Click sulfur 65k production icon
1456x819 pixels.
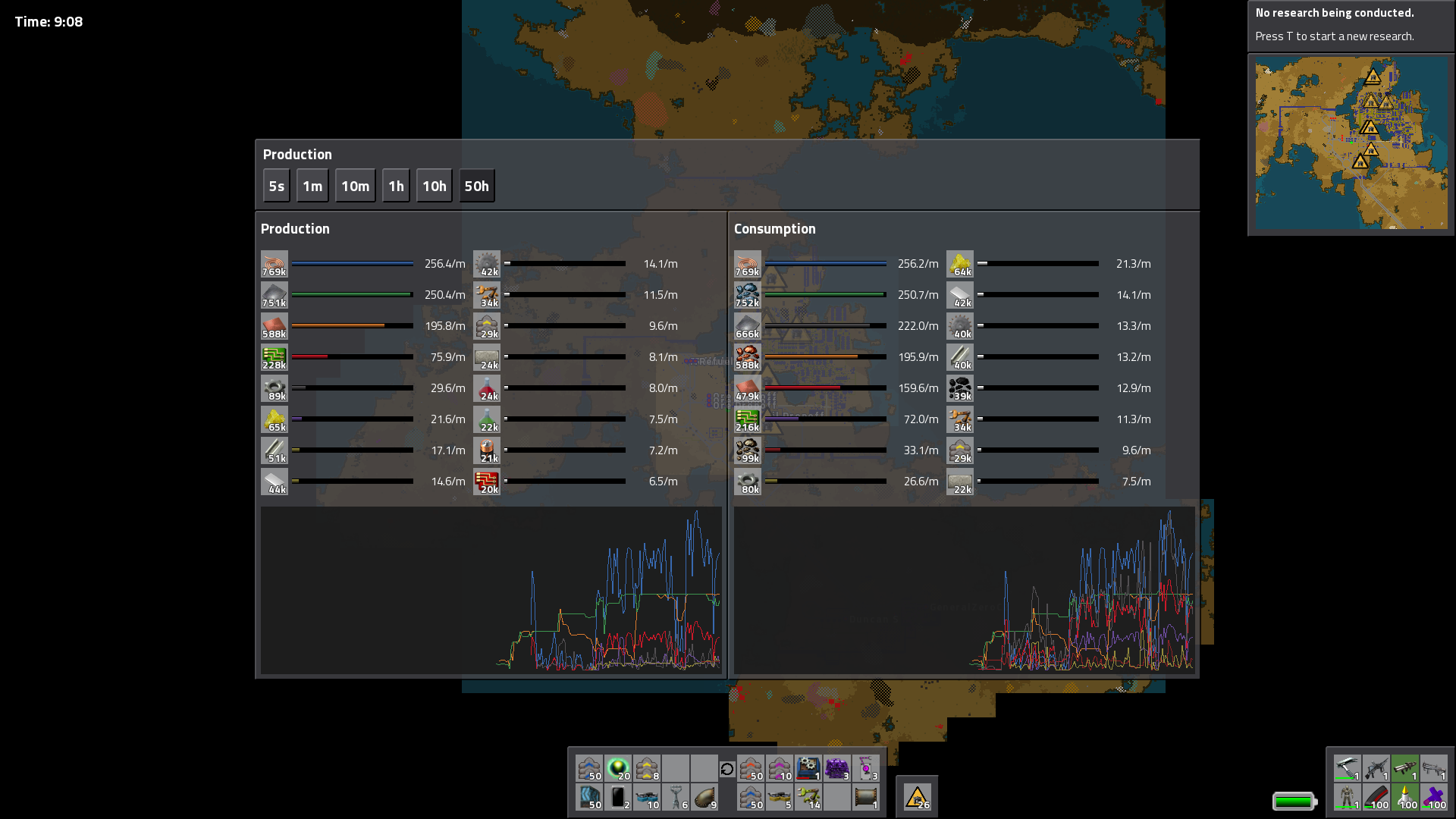tap(275, 419)
